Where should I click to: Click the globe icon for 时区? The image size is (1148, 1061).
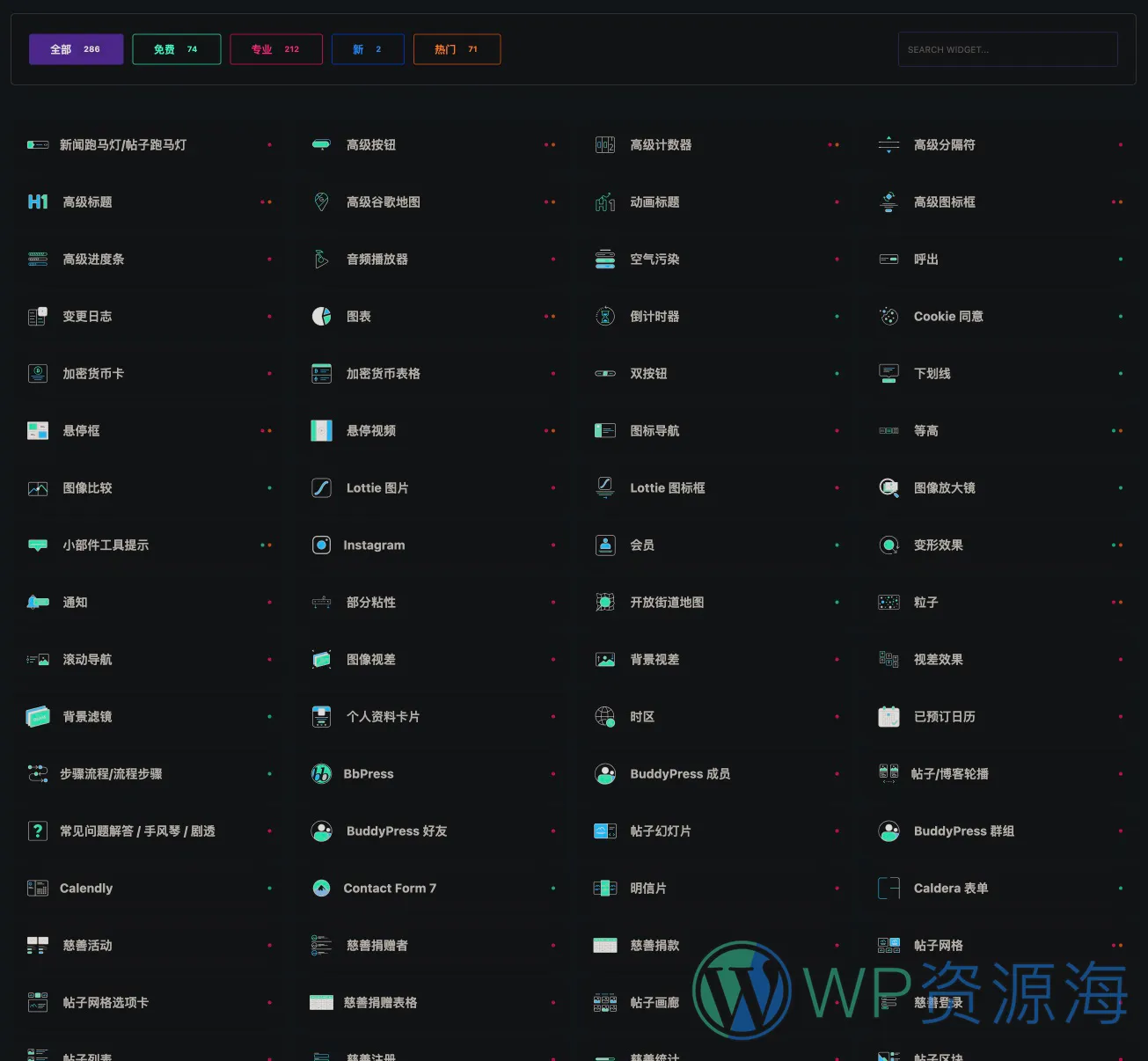pos(605,717)
